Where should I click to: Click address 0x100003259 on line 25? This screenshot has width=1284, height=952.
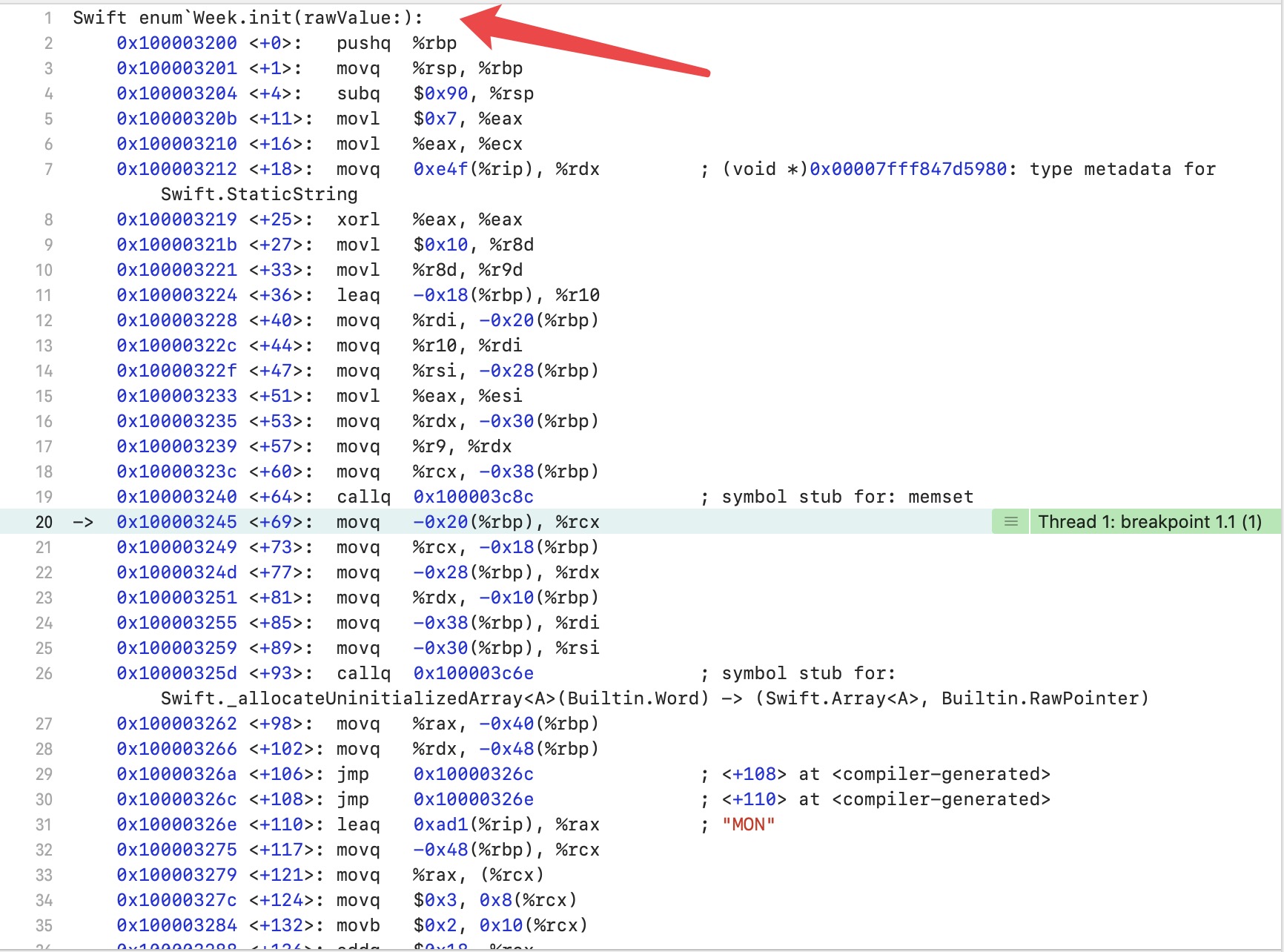[176, 648]
